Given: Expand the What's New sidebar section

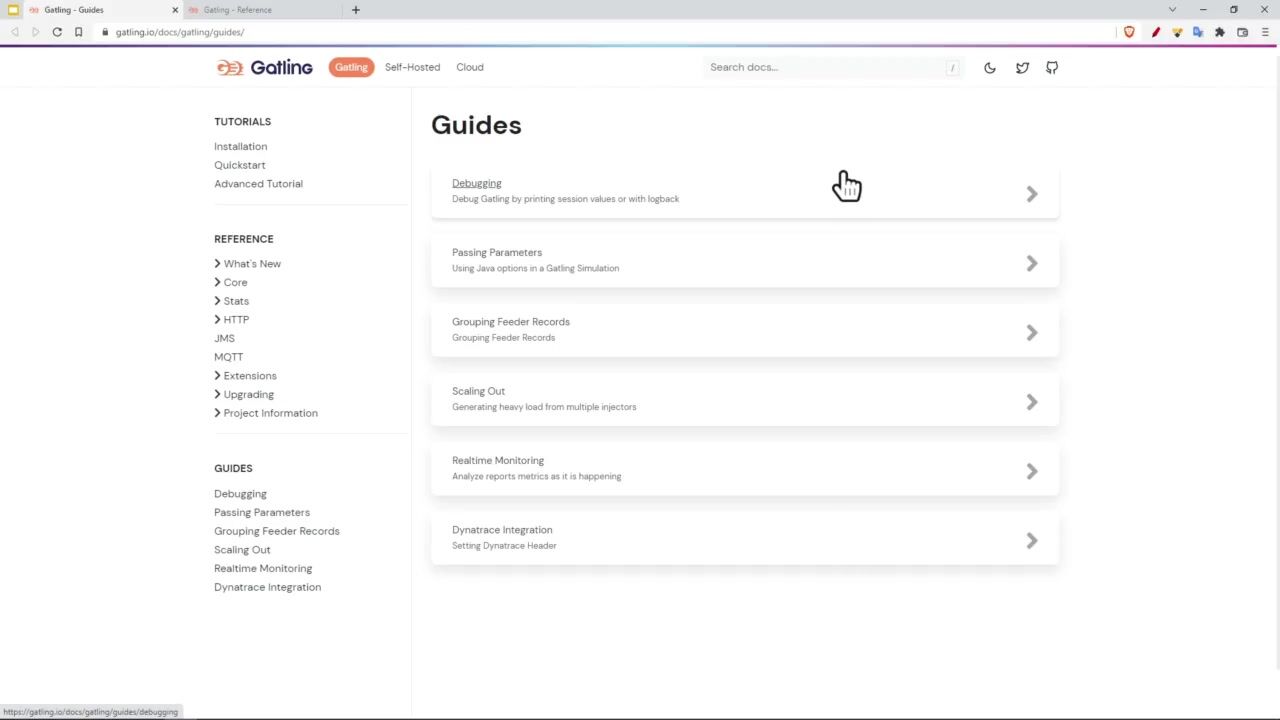Looking at the screenshot, I should click(251, 264).
